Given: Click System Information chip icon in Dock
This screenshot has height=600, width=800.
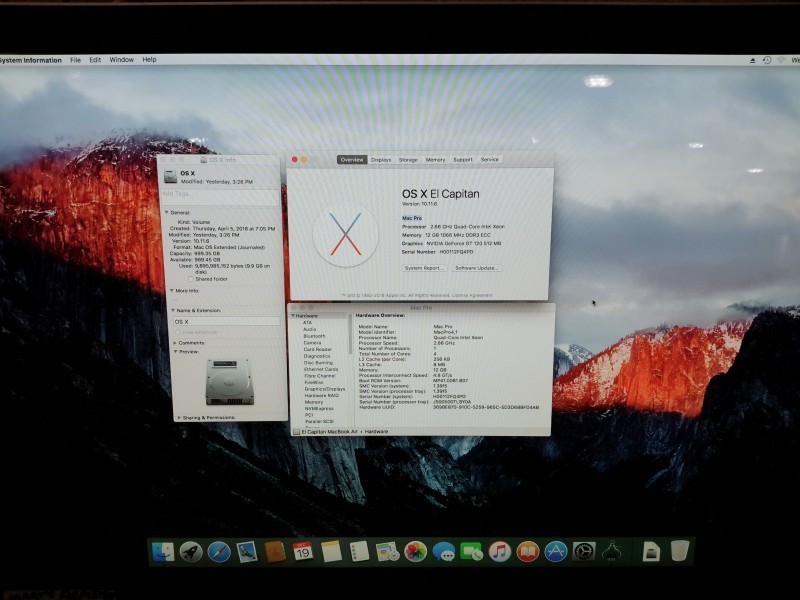Looking at the screenshot, I should click(611, 551).
